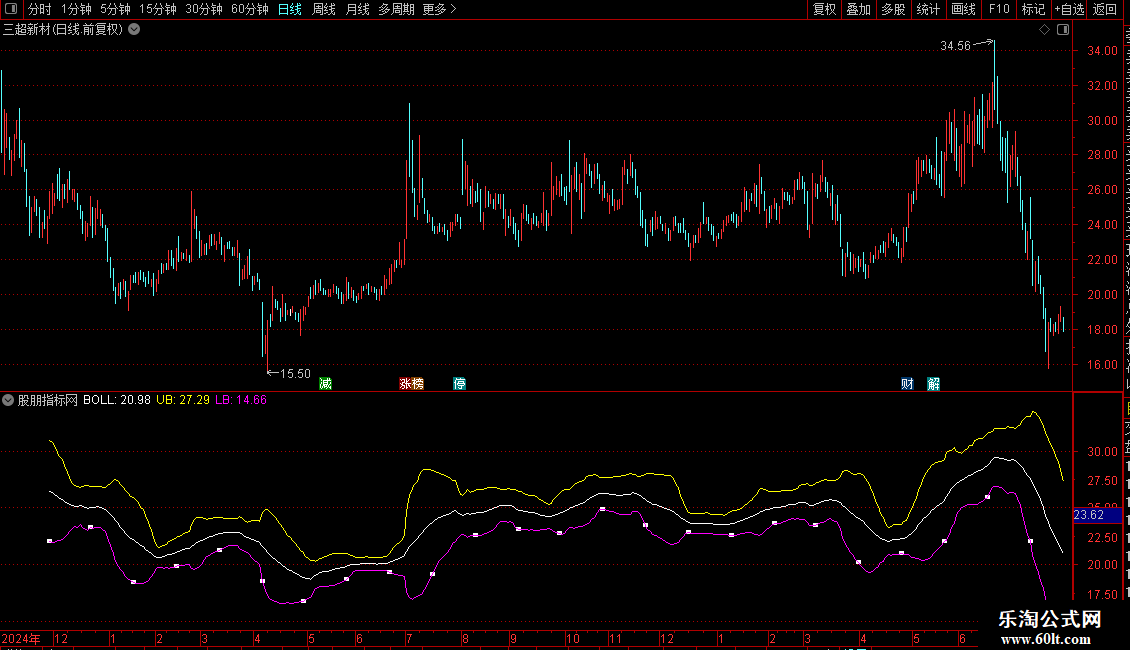This screenshot has height=650, width=1130.
Task: Switch to 分时 view
Action: click(40, 9)
